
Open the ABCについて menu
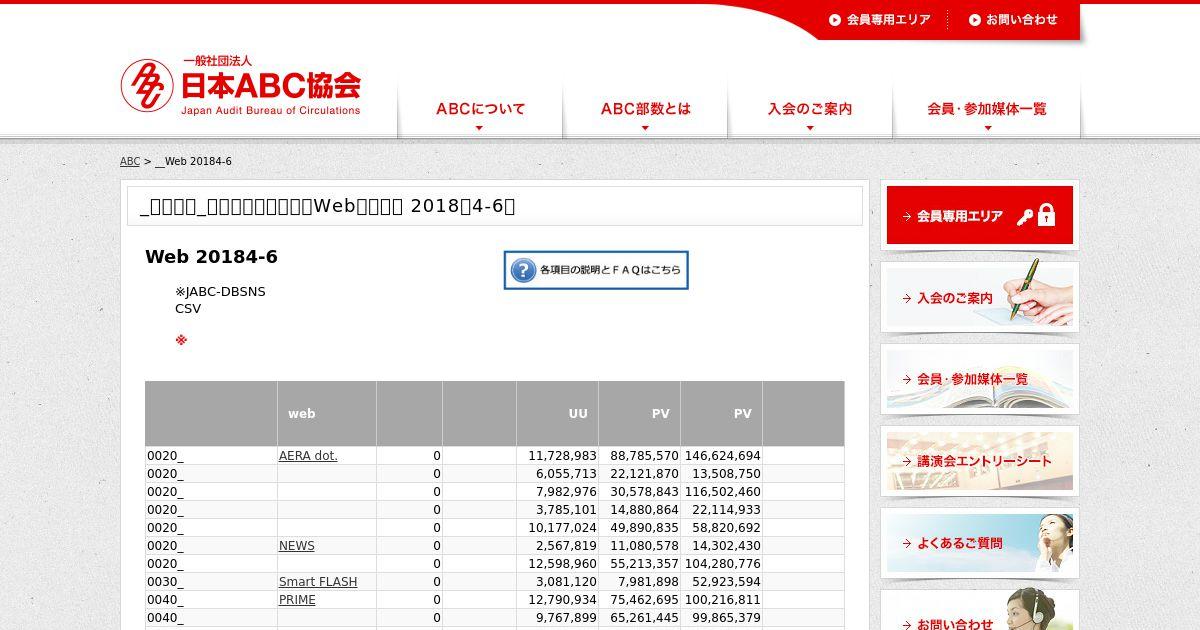480,109
